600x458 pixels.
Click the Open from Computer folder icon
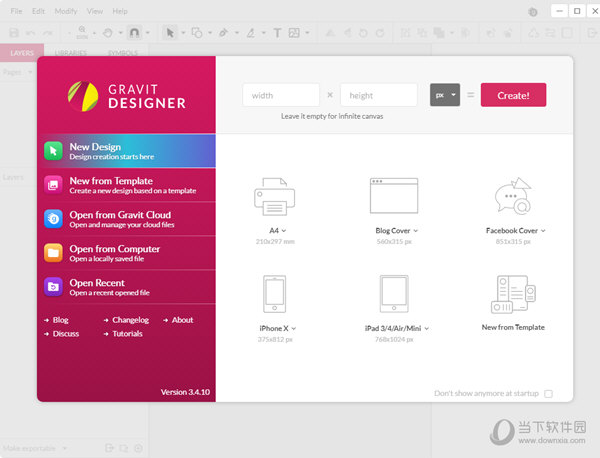tap(53, 252)
